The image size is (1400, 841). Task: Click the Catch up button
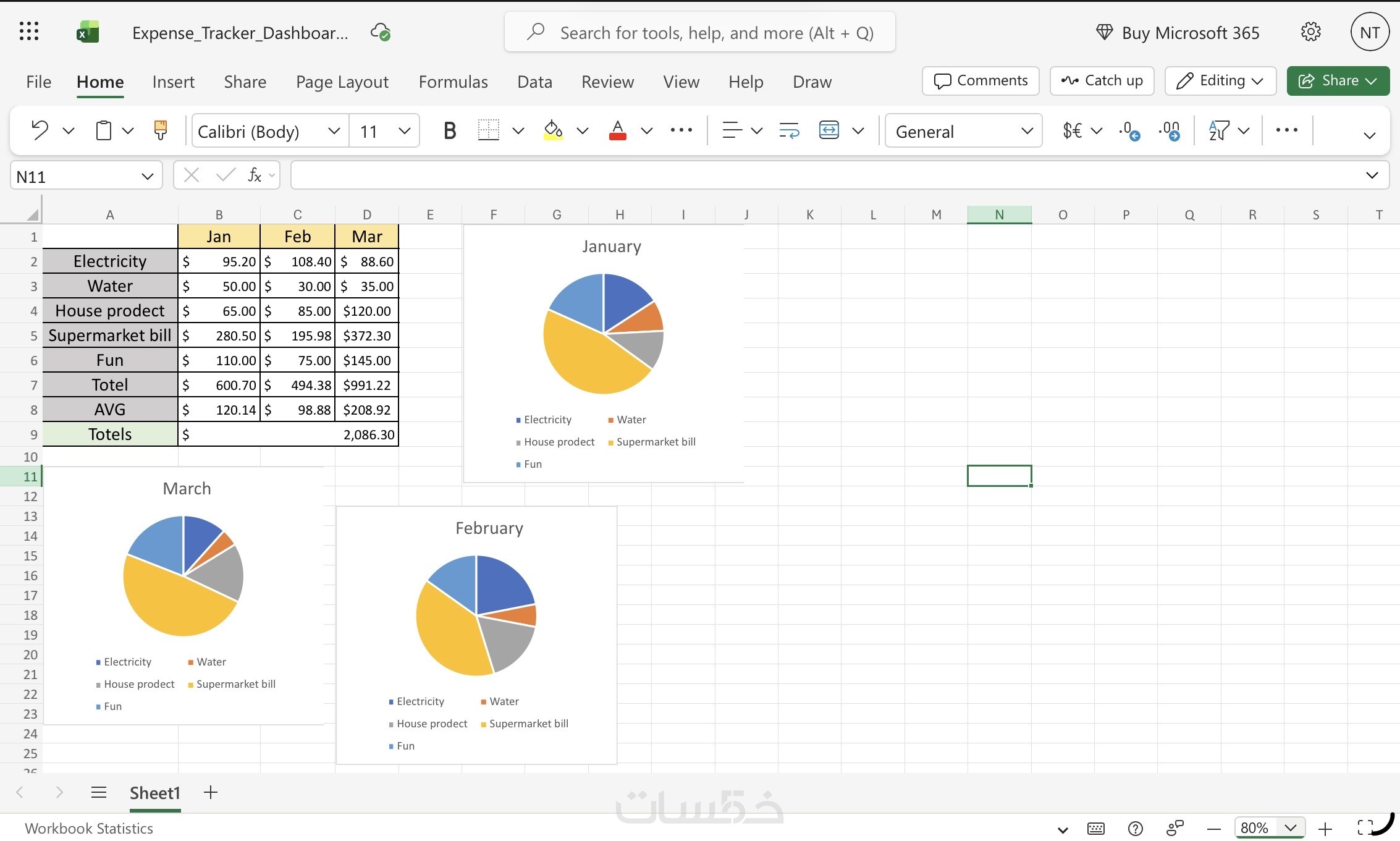click(x=1102, y=81)
